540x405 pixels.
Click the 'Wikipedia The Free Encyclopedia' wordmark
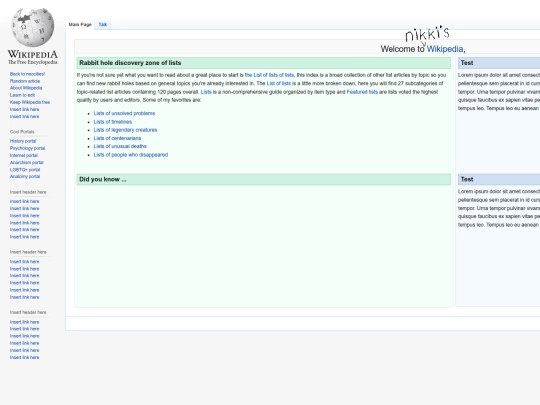33,57
